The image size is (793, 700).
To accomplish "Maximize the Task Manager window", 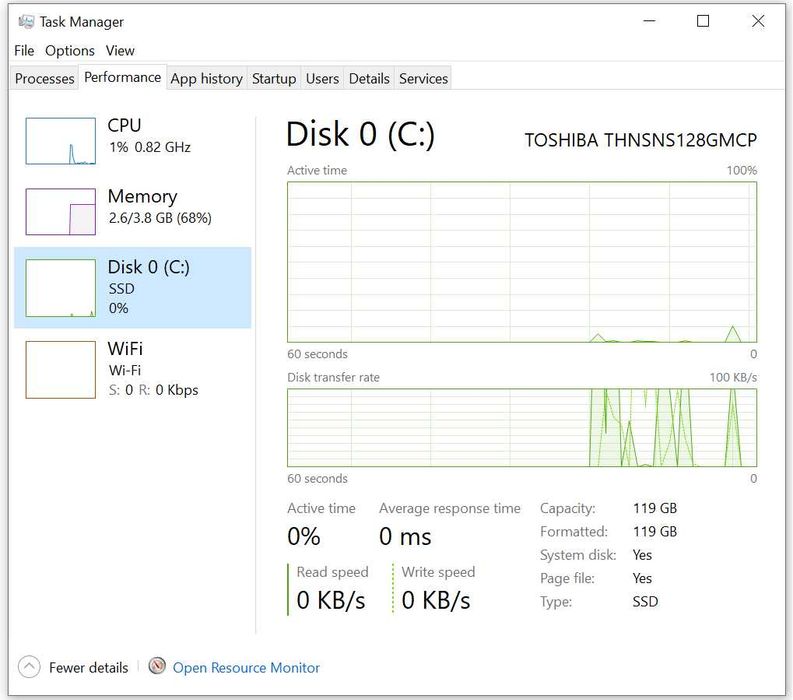I will coord(702,21).
